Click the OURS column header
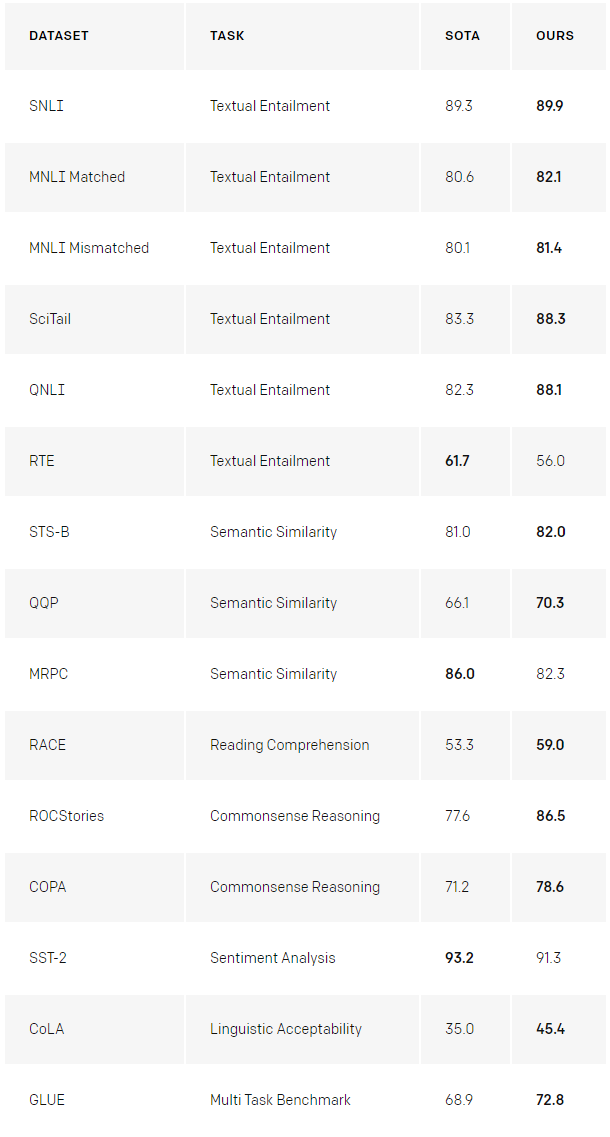This screenshot has height=1137, width=610. tap(555, 36)
